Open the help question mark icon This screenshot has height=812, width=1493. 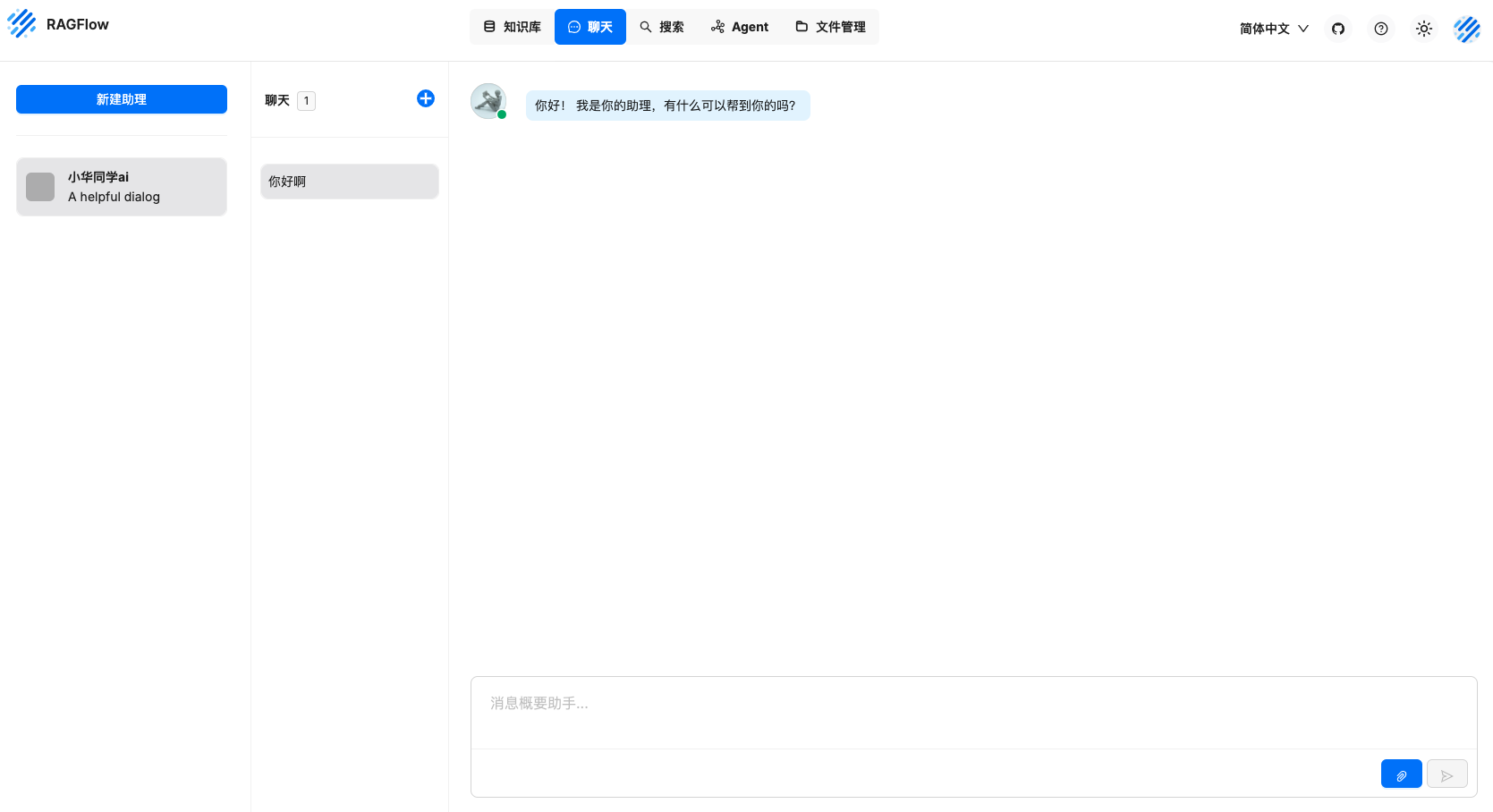(1381, 29)
